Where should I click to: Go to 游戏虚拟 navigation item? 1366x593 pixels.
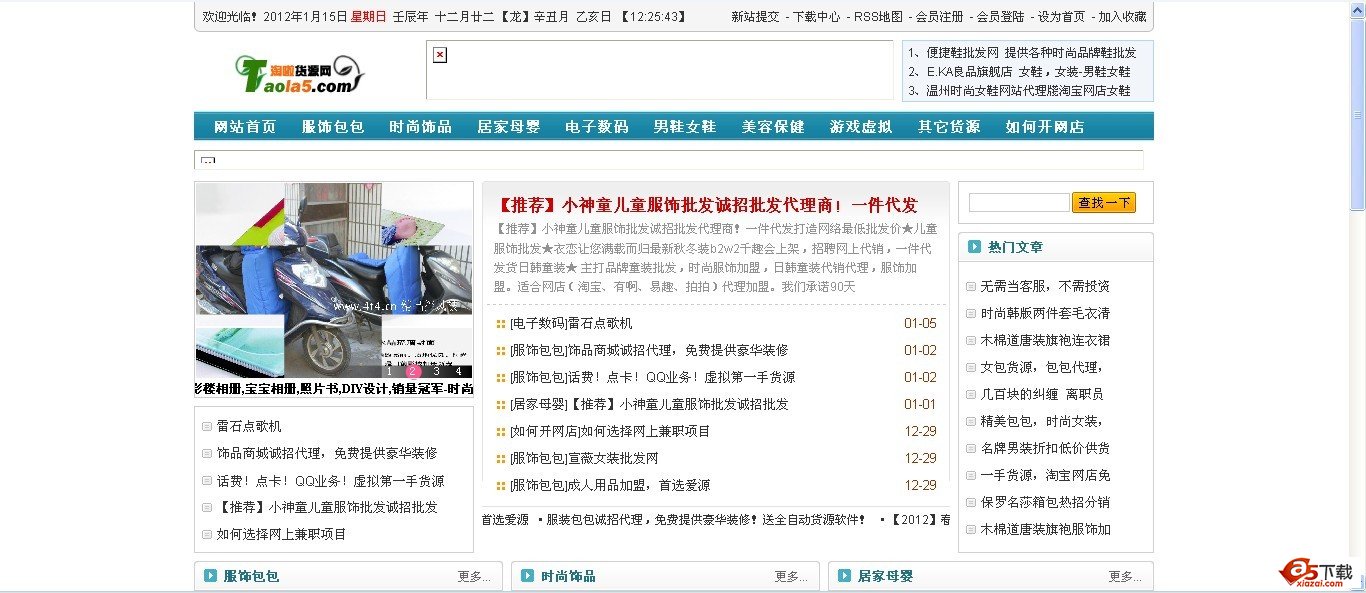pyautogui.click(x=861, y=127)
